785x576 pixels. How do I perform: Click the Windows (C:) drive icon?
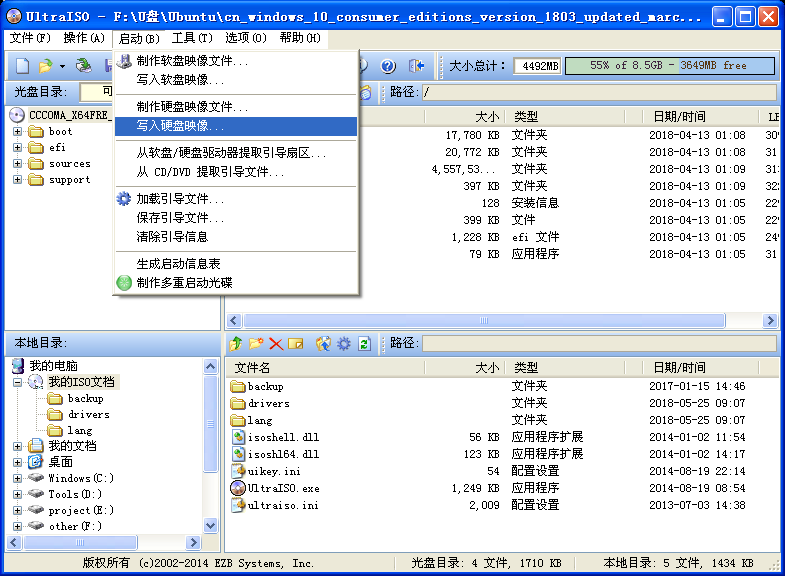point(36,478)
